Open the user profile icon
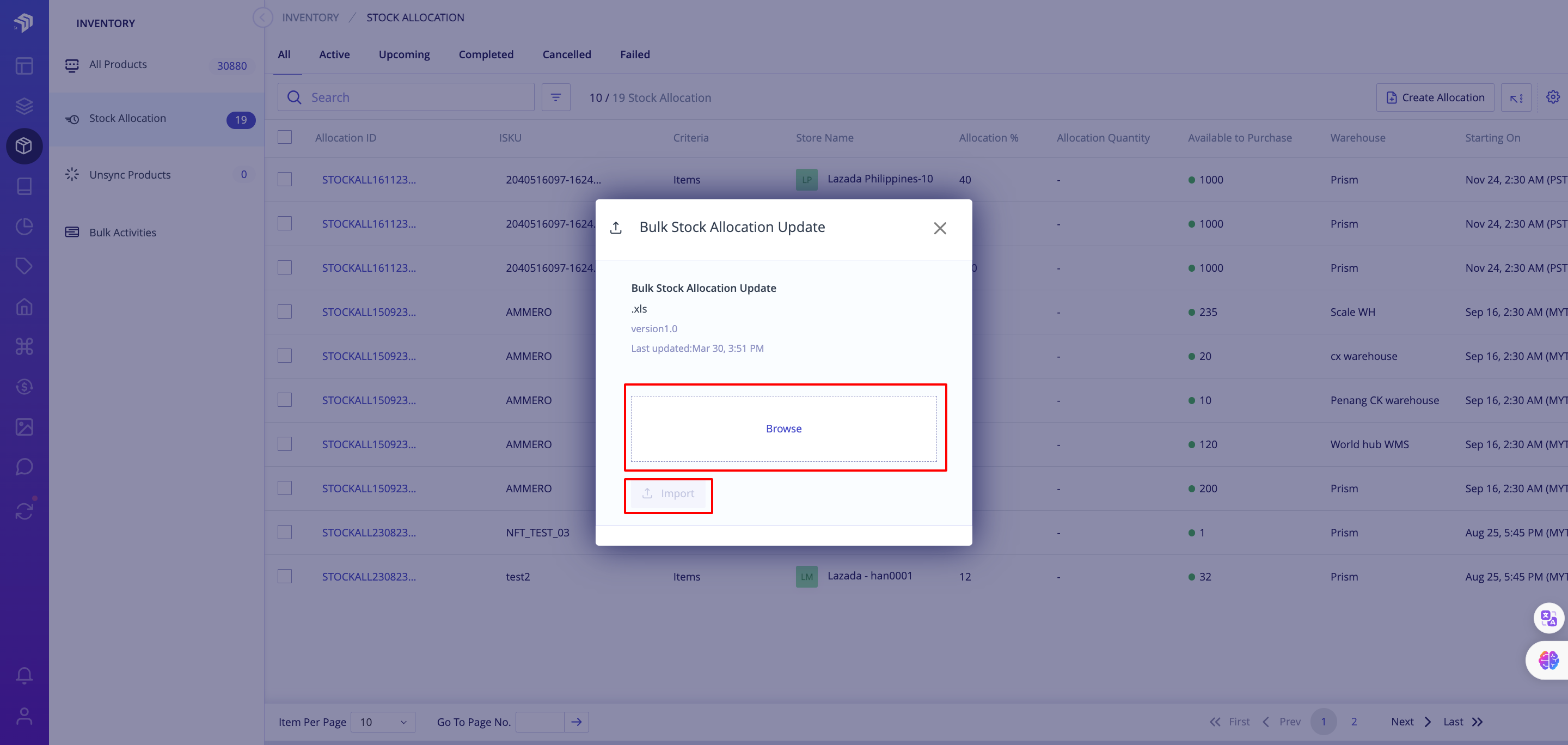Screen dimensions: 1568x745 pos(24,716)
